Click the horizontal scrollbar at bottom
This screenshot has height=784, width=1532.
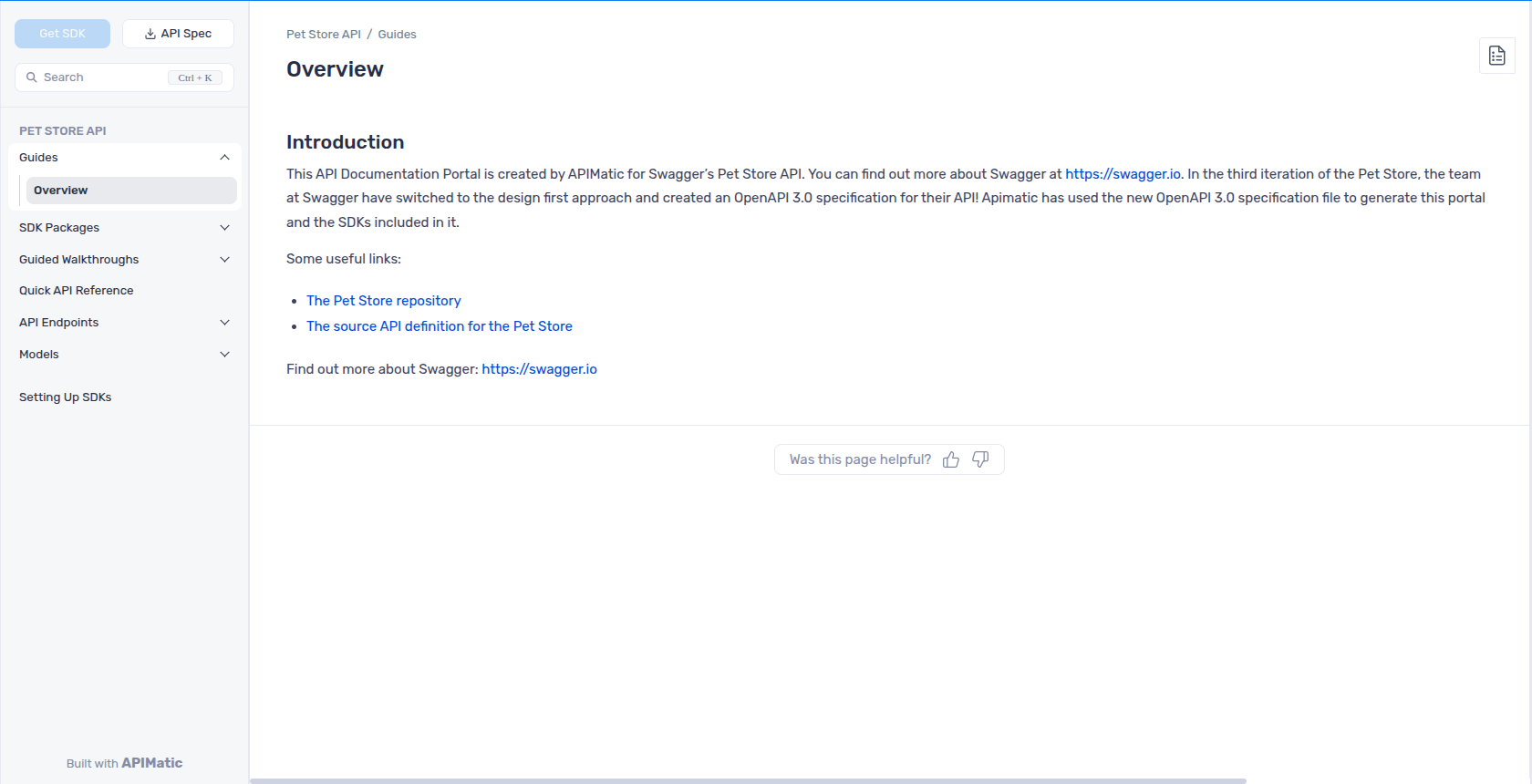click(x=748, y=780)
